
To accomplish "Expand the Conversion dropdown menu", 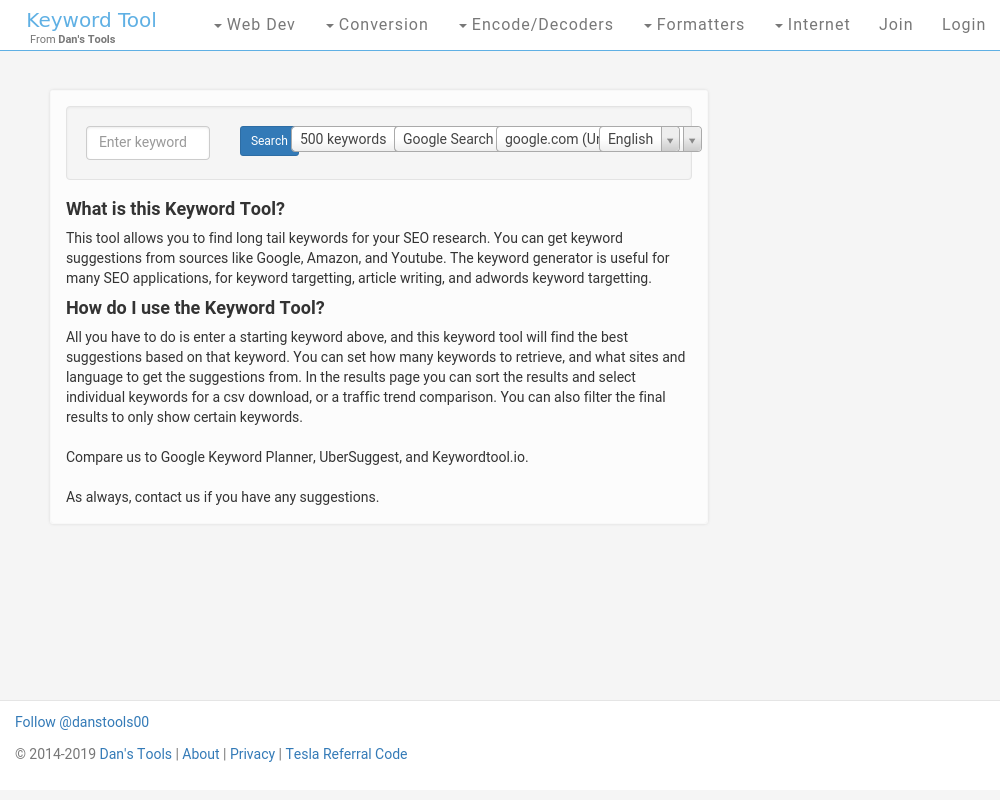I will click(x=377, y=25).
